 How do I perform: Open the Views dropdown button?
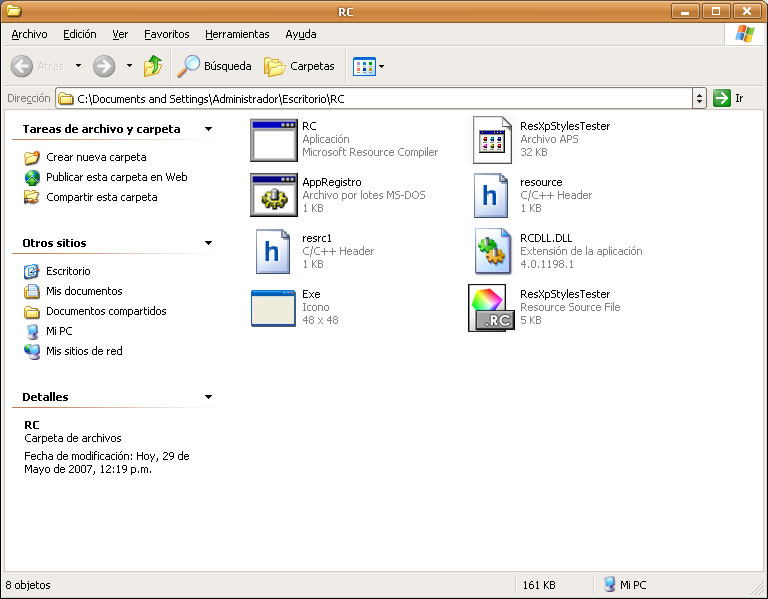coord(368,67)
